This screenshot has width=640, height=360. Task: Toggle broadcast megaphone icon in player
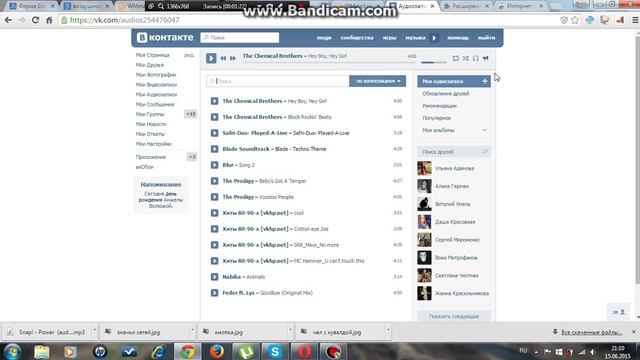[x=485, y=58]
